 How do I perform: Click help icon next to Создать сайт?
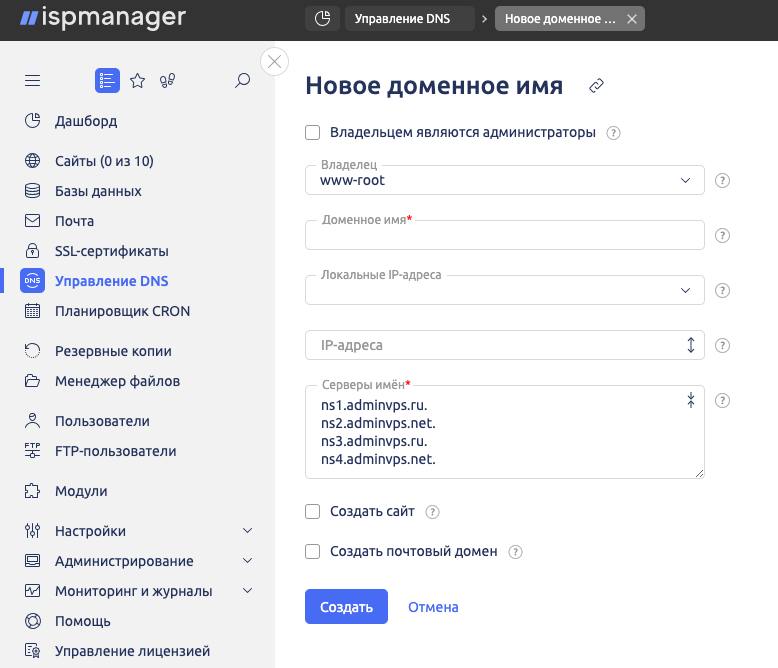click(433, 512)
